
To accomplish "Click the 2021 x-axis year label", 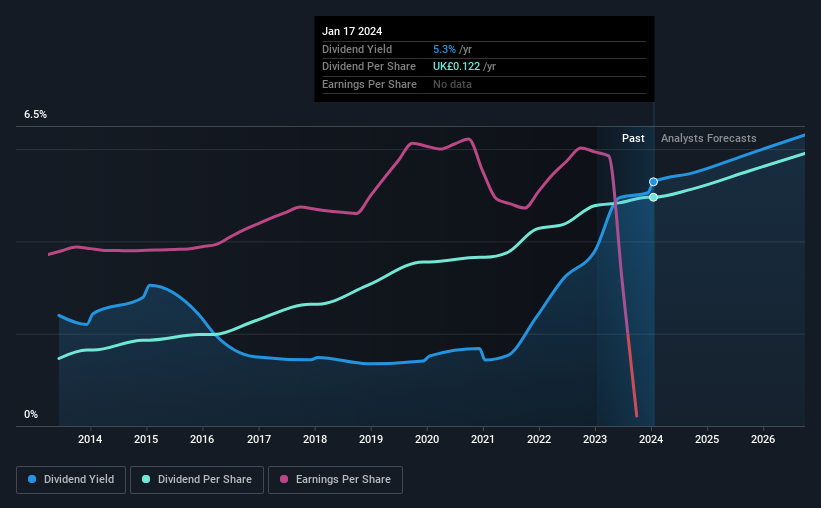I will [483, 439].
